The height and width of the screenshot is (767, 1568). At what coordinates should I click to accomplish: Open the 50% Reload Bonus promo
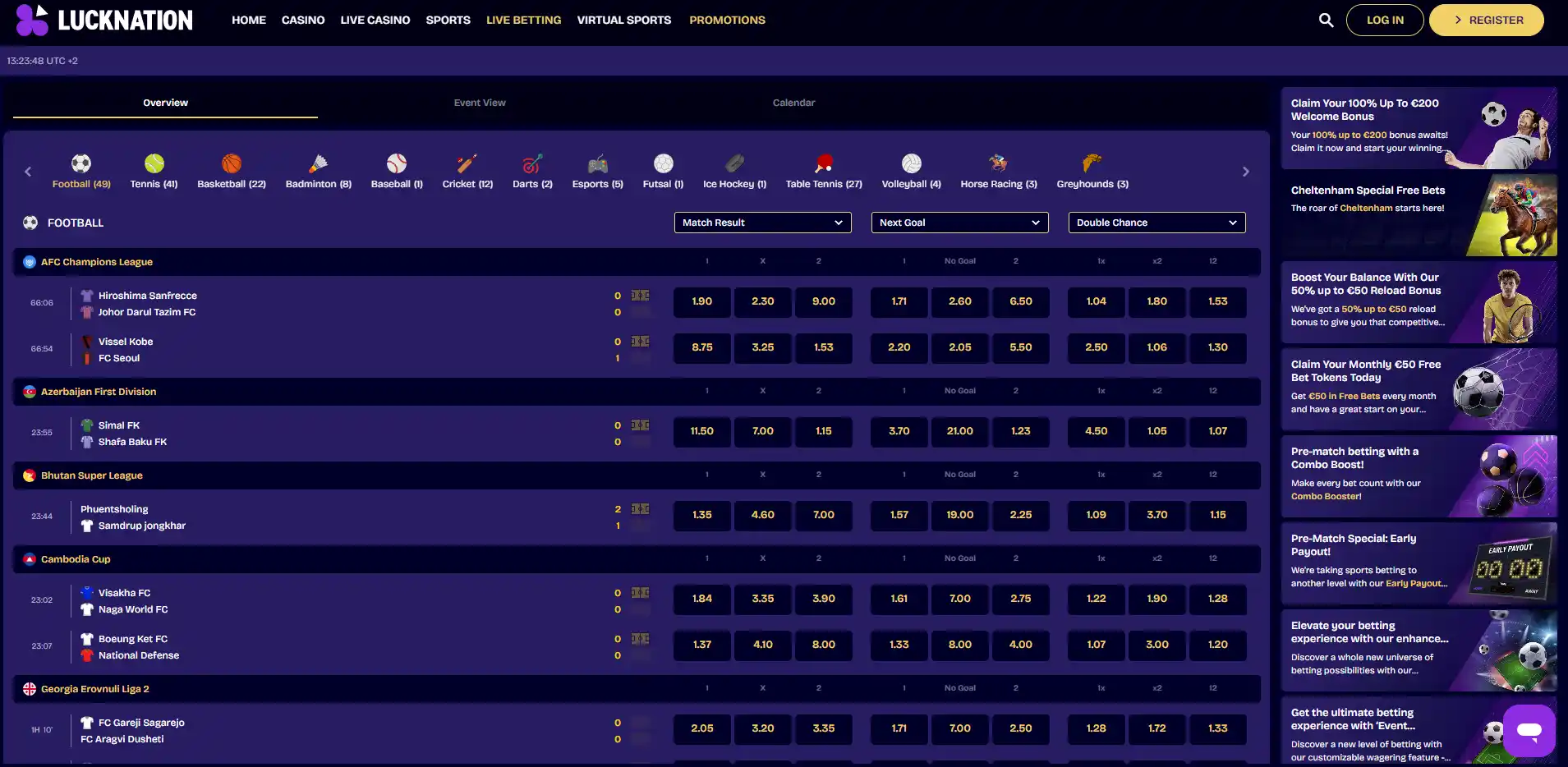(x=1419, y=302)
